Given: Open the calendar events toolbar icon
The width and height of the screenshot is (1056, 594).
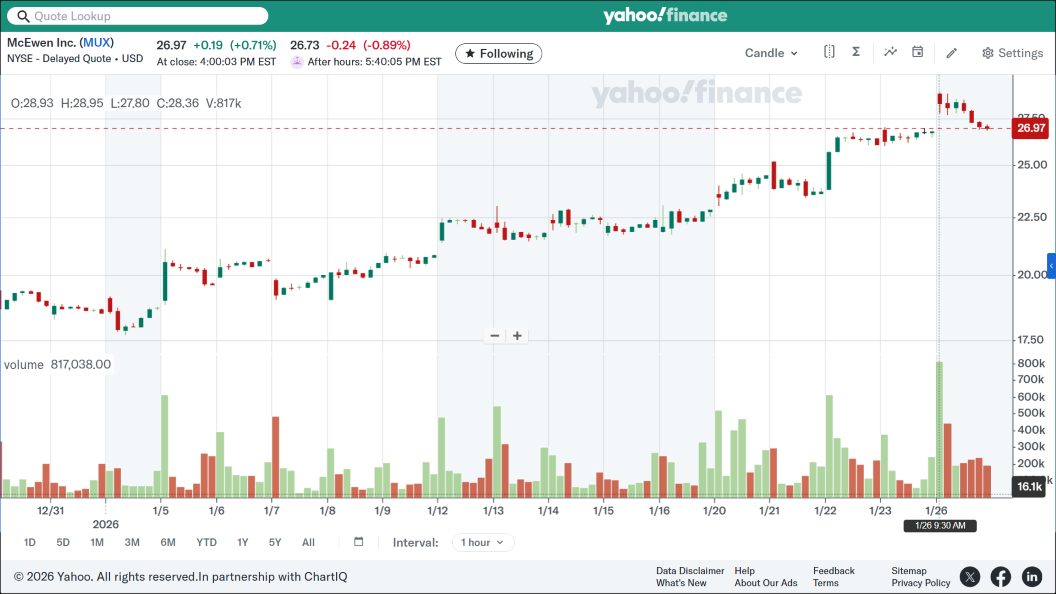Looking at the screenshot, I should [x=917, y=53].
